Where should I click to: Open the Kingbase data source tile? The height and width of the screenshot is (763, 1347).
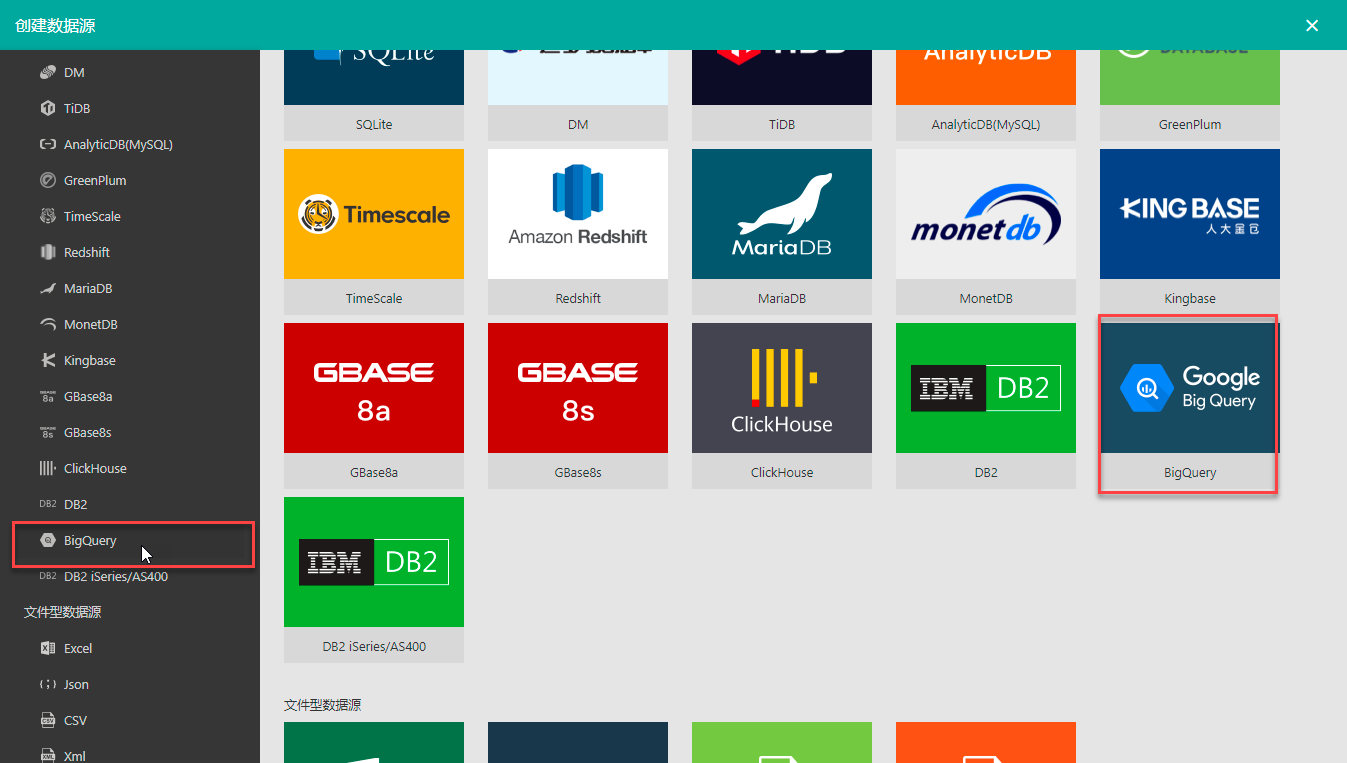click(x=1190, y=232)
